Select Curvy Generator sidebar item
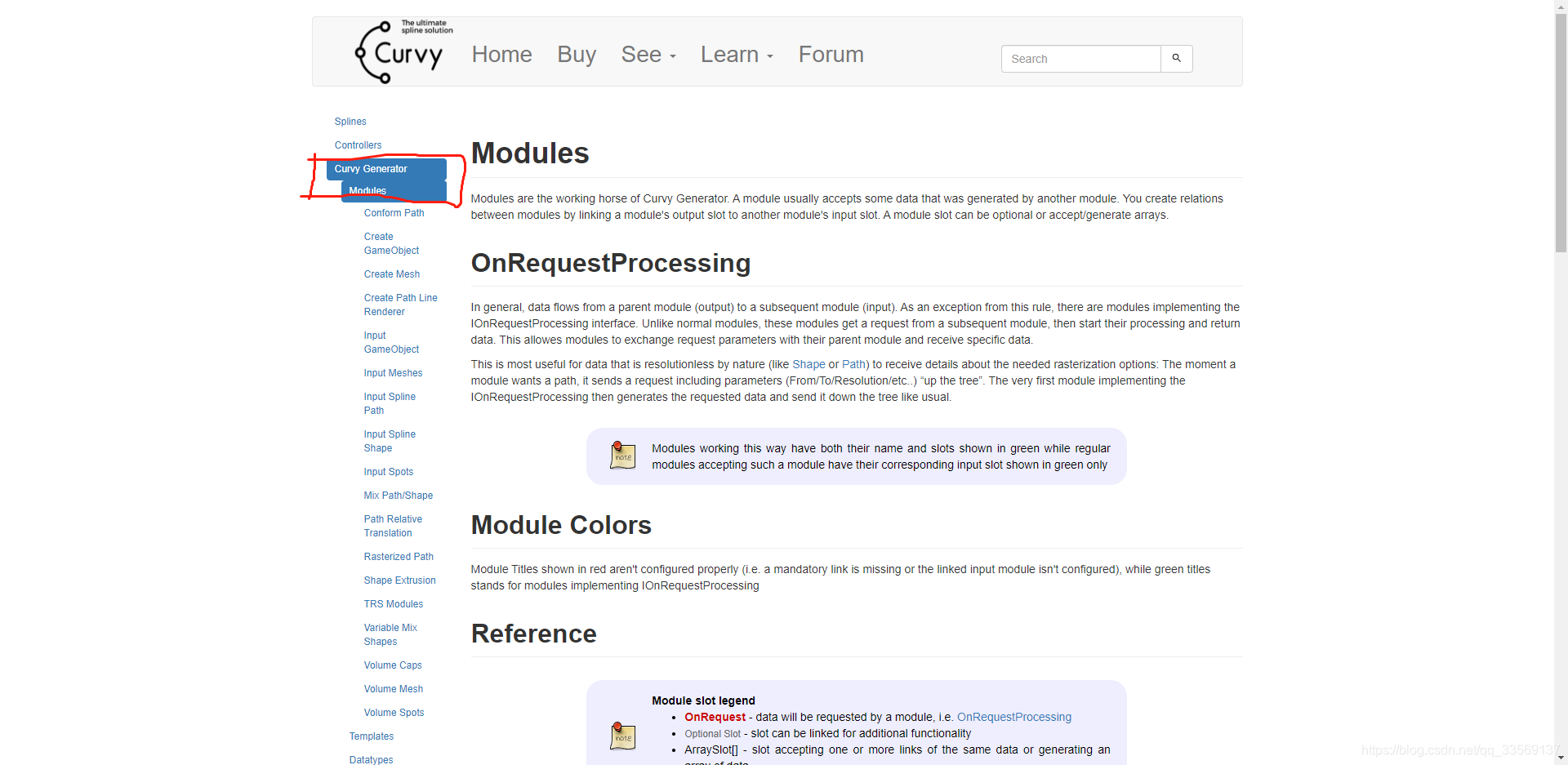 pos(386,169)
